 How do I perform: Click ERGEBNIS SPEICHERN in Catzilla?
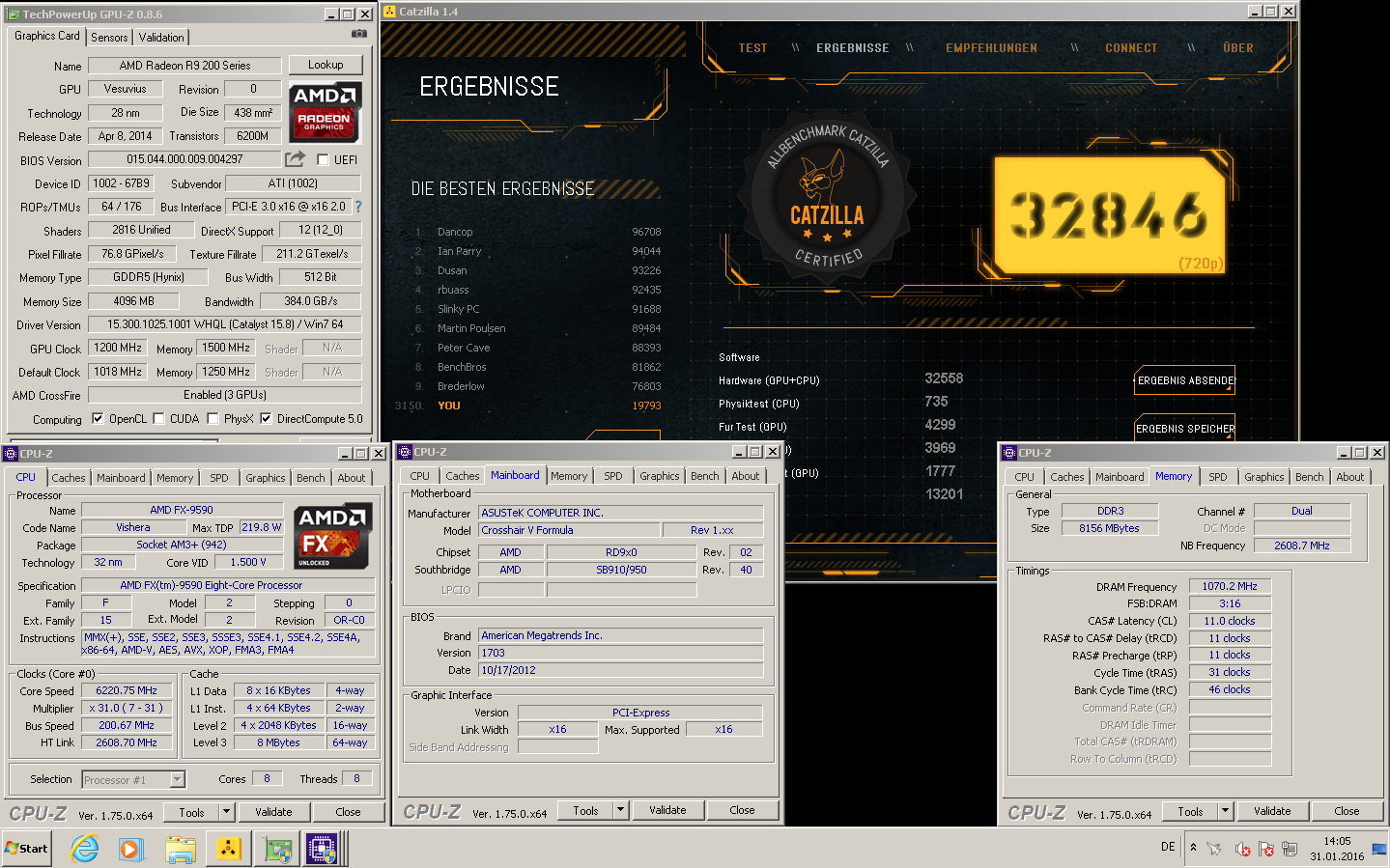[1185, 429]
